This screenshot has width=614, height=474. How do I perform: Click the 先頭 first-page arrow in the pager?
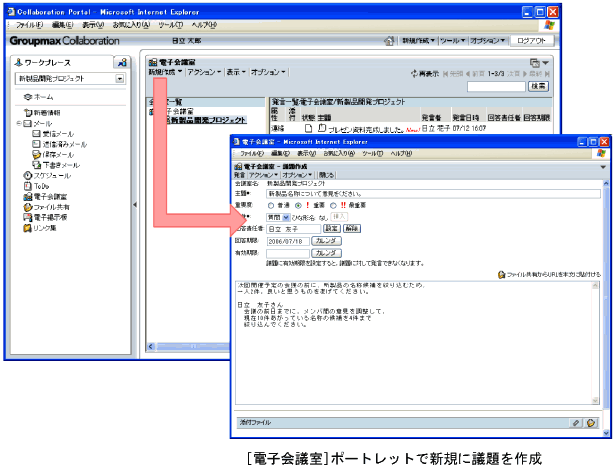coord(445,74)
